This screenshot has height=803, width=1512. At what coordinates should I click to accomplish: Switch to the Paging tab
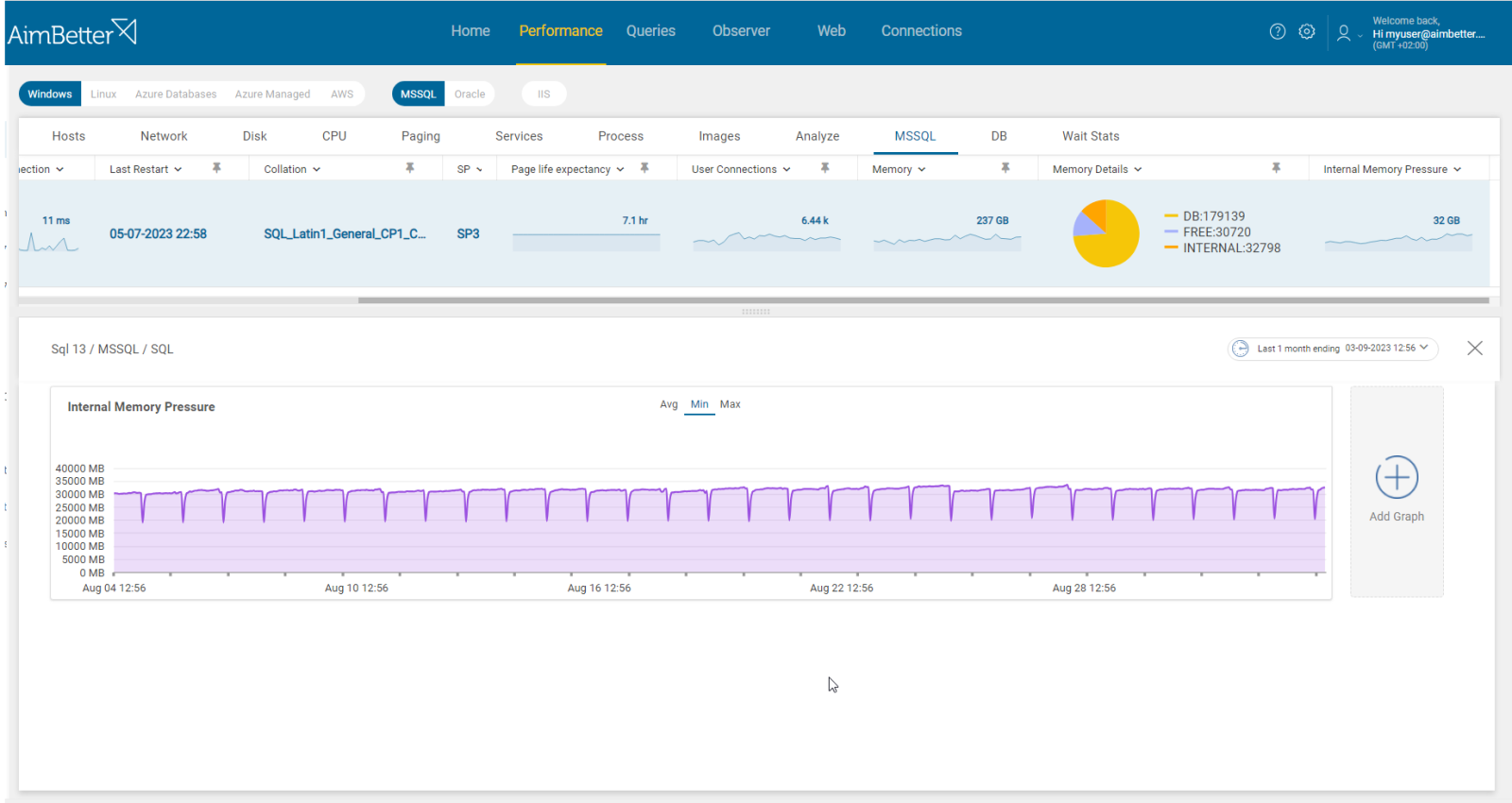[x=421, y=136]
